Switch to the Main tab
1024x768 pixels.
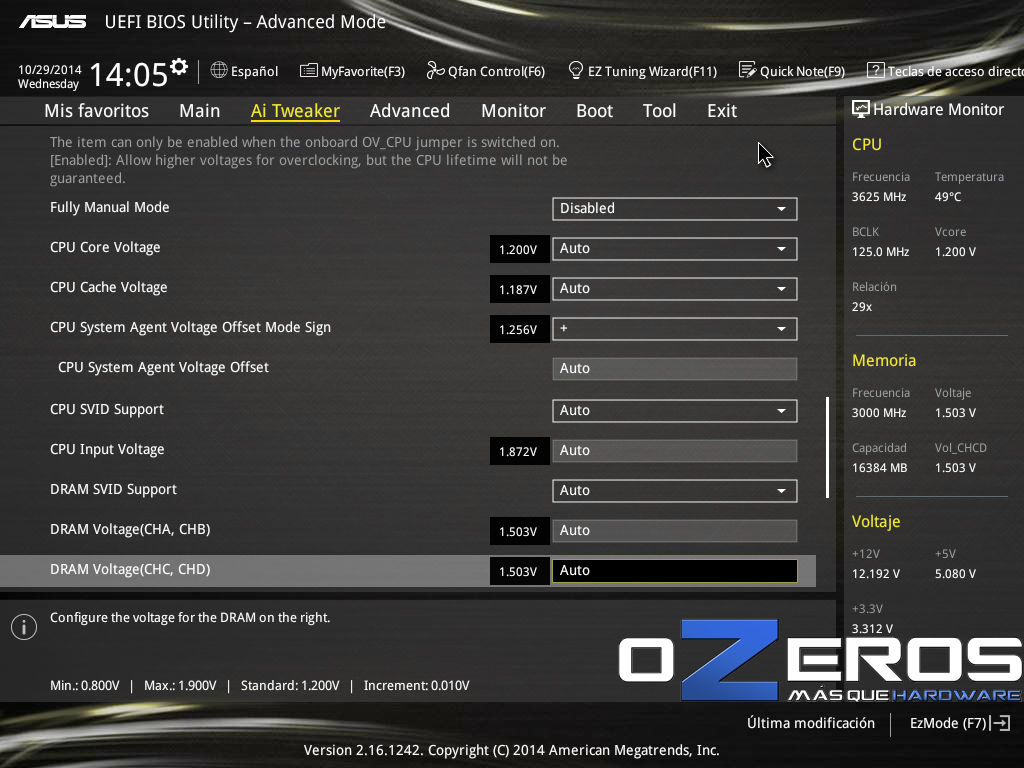point(200,111)
